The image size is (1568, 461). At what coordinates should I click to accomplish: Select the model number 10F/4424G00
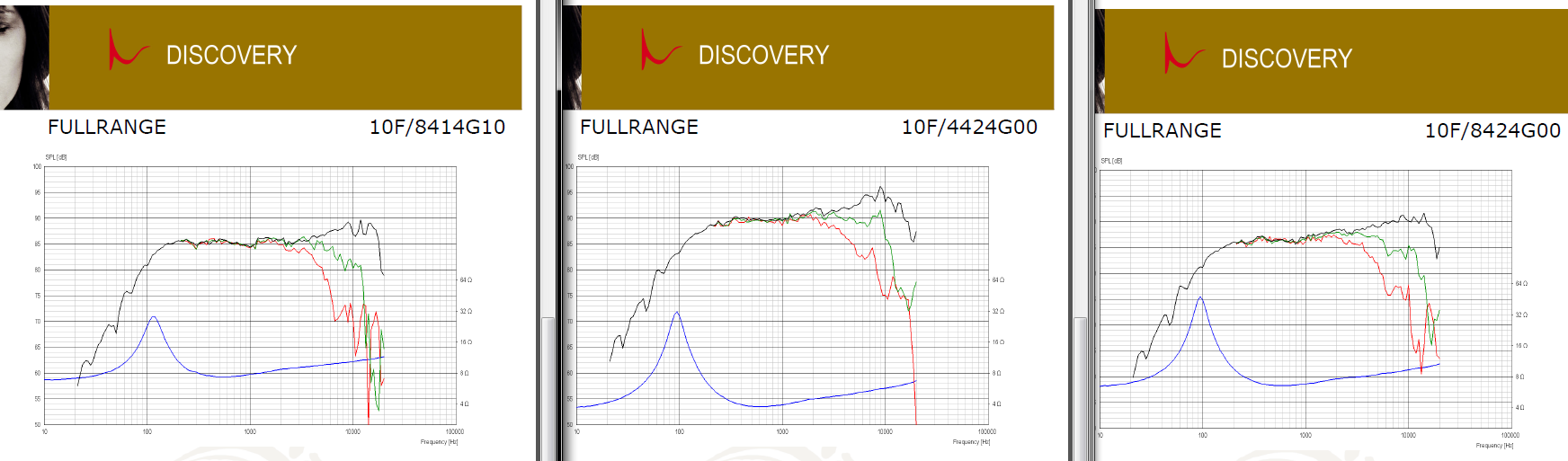pyautogui.click(x=969, y=127)
